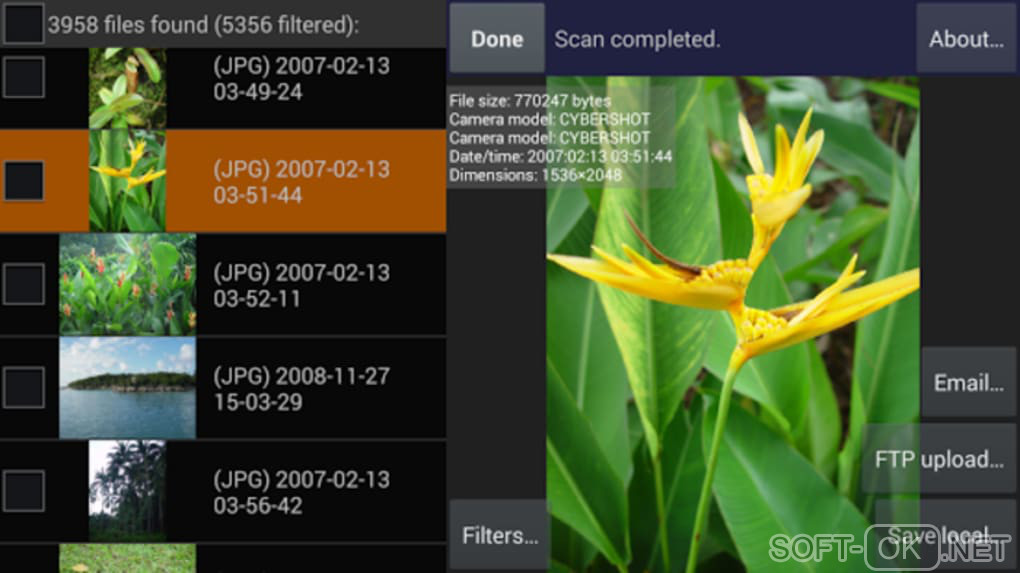Check the box for file 2007-02-13 03-56-42
This screenshot has width=1020, height=573.
coord(23,491)
